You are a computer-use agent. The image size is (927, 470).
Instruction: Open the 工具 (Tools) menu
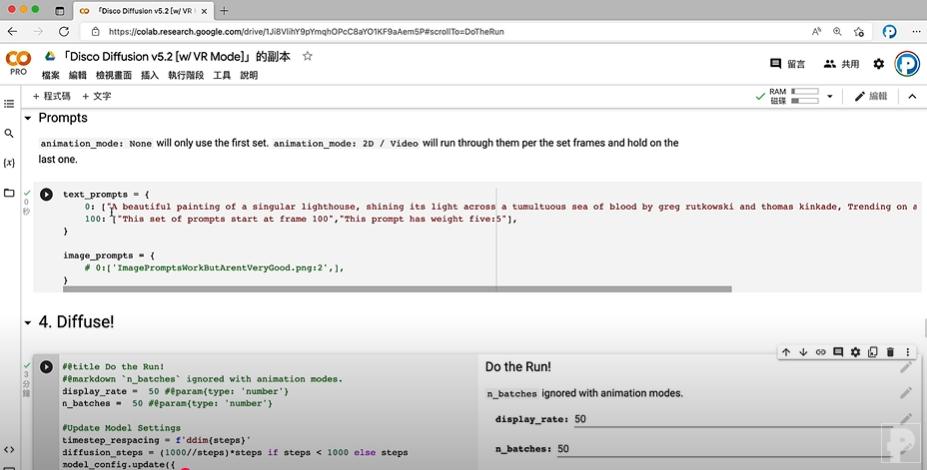coord(222,75)
